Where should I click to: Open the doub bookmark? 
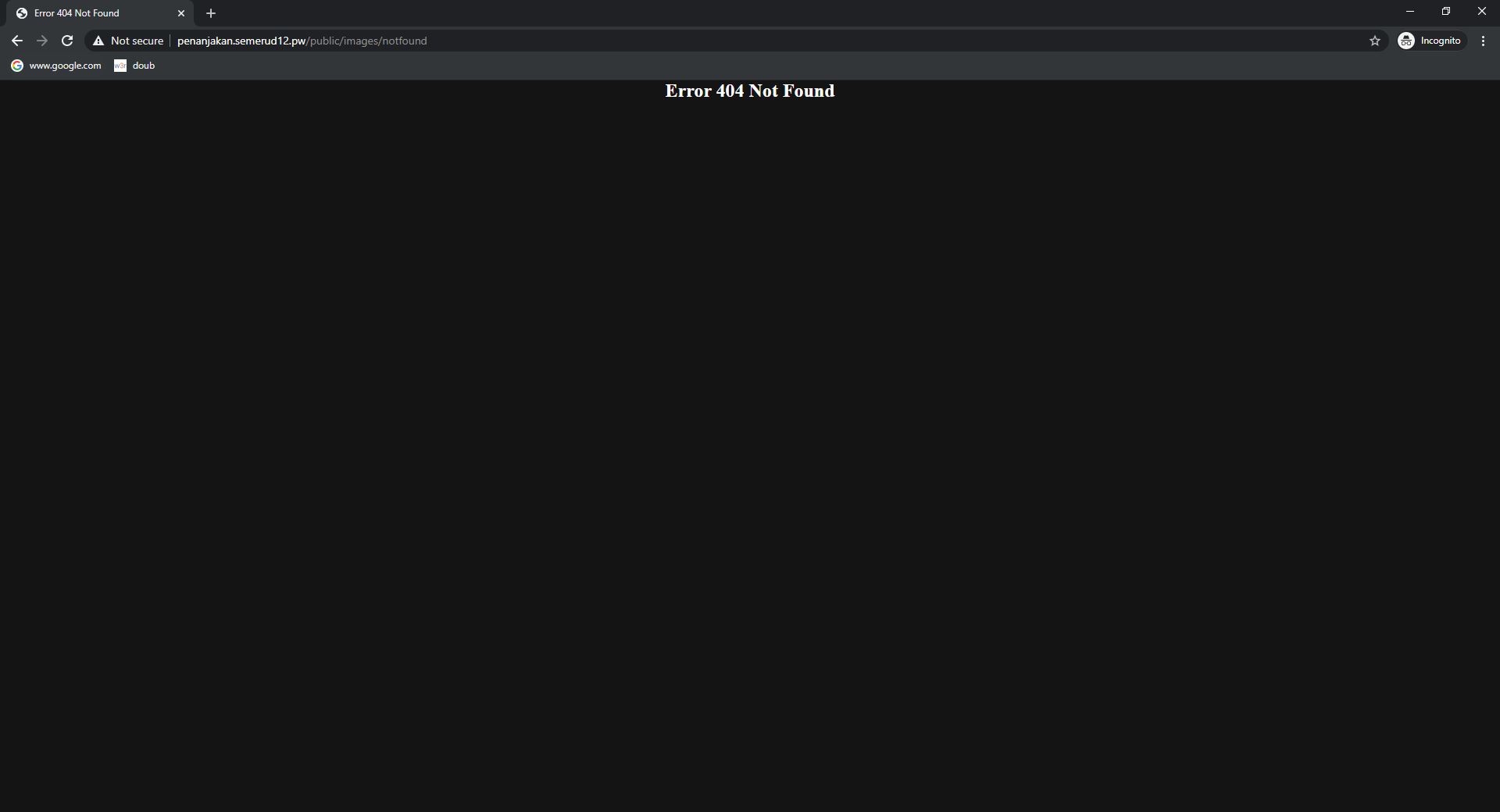[x=134, y=66]
